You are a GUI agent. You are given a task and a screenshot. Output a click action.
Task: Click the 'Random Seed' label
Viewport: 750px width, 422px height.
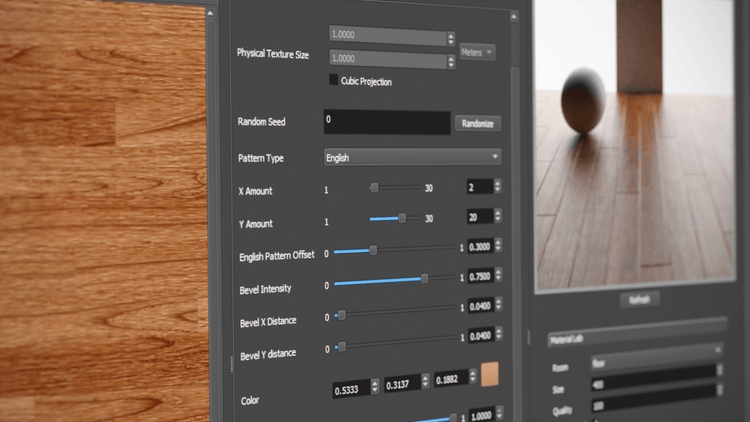pos(261,122)
